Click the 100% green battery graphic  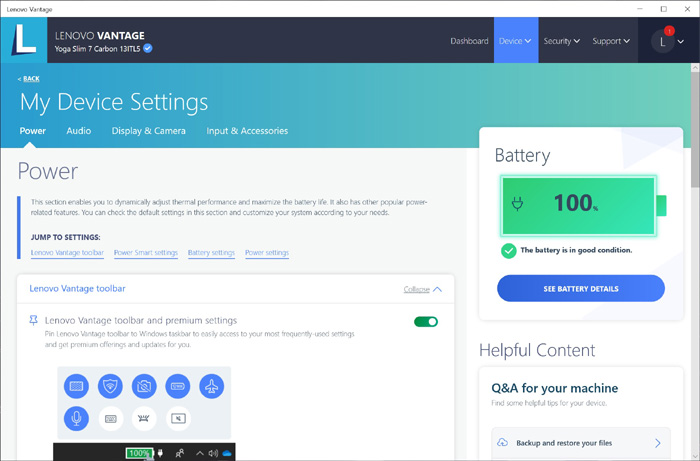(583, 206)
